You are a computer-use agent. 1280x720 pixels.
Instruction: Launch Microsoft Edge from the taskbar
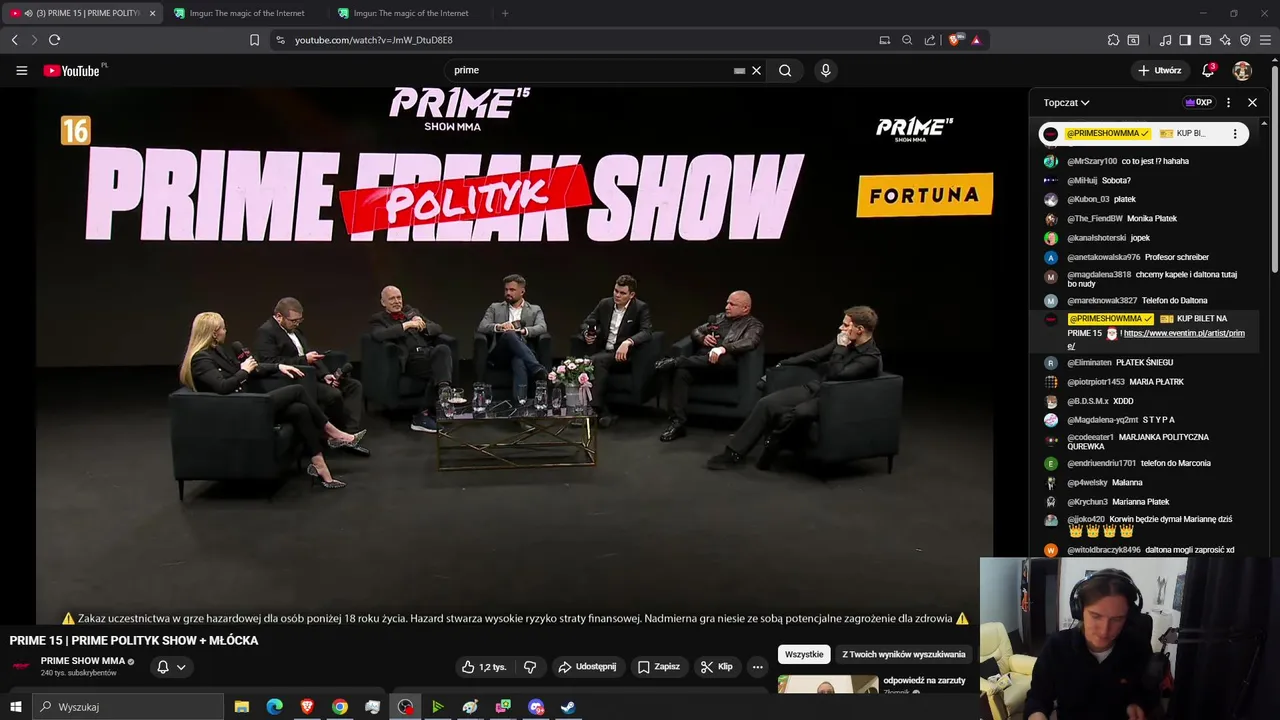pos(274,707)
